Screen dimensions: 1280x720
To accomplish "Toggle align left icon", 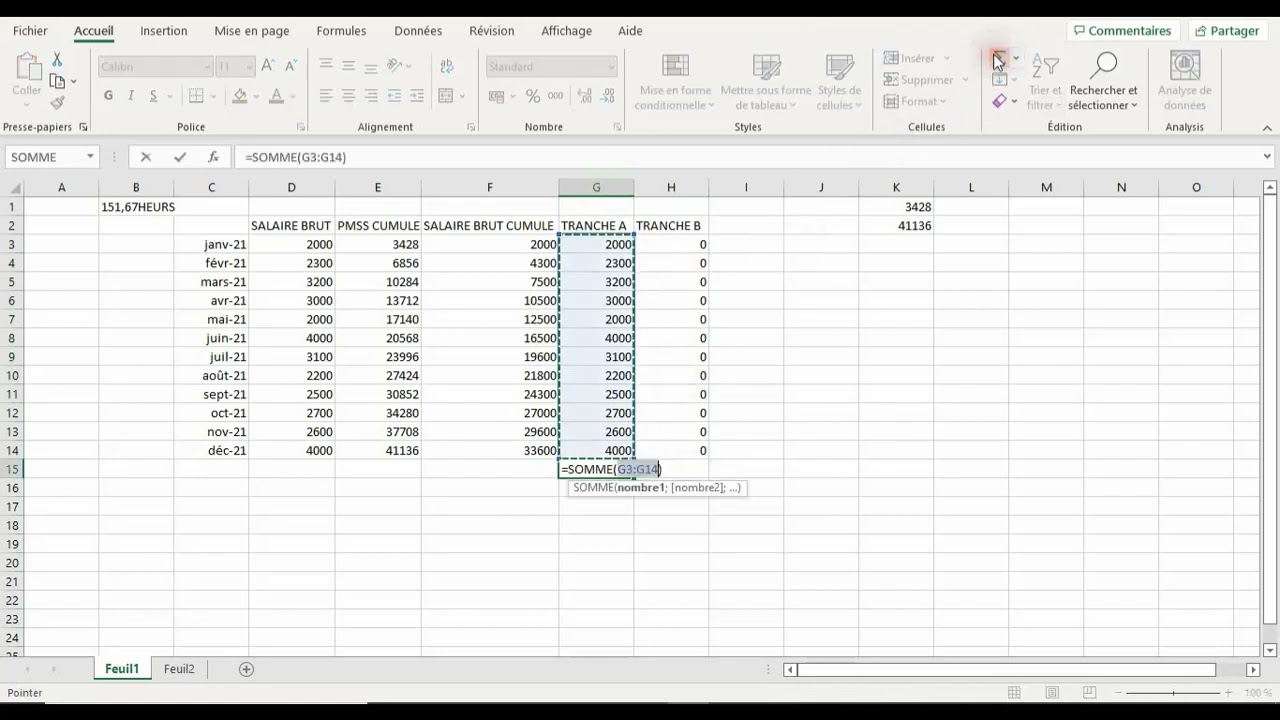I will 326,96.
